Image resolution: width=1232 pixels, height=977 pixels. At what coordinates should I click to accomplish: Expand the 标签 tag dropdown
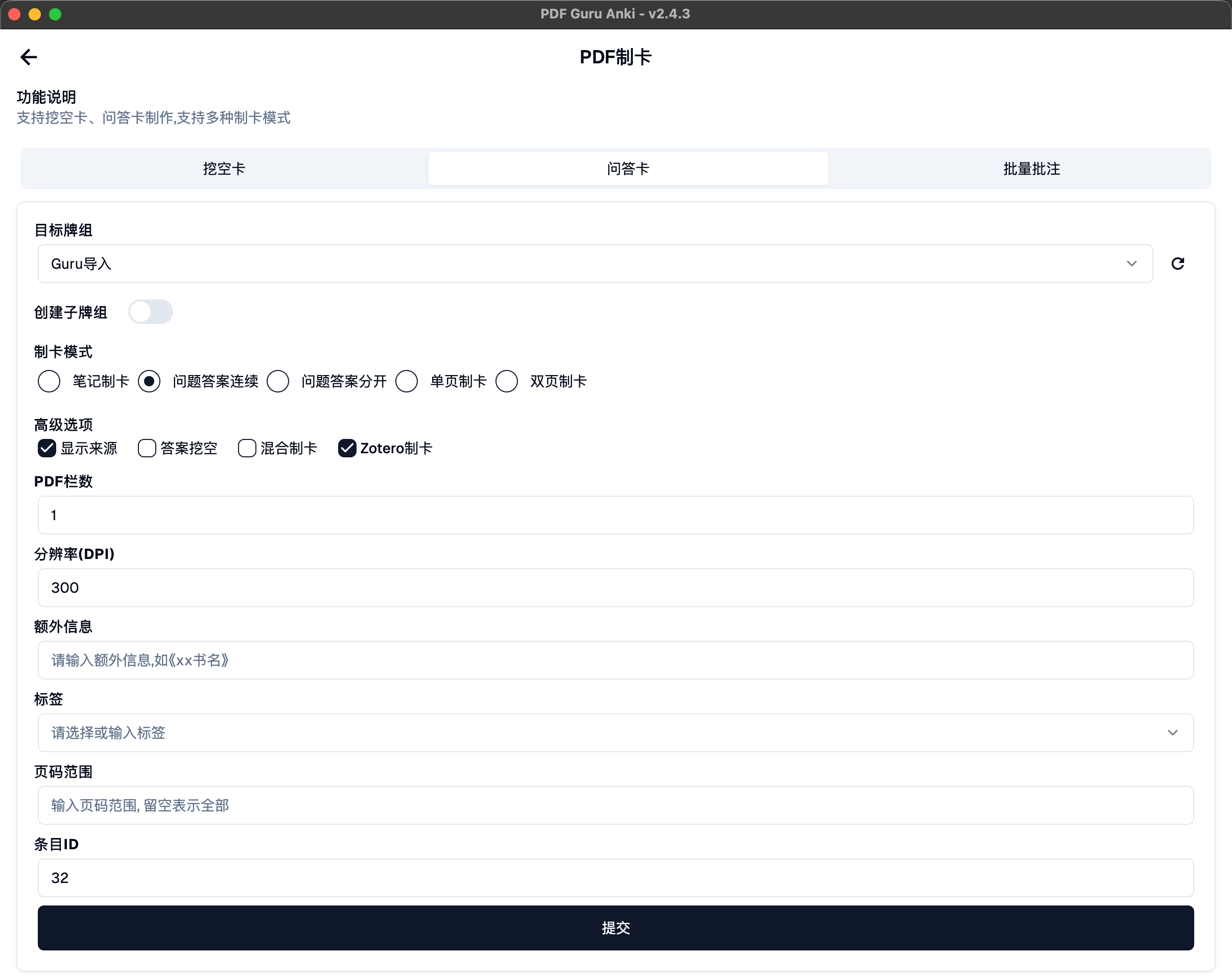(615, 733)
